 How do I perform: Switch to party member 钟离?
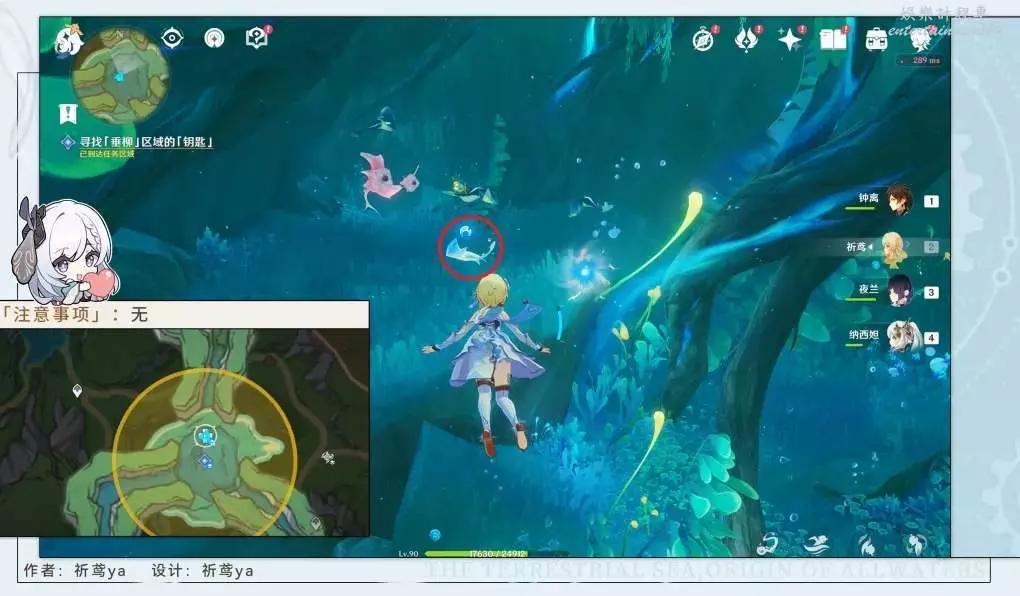(899, 201)
